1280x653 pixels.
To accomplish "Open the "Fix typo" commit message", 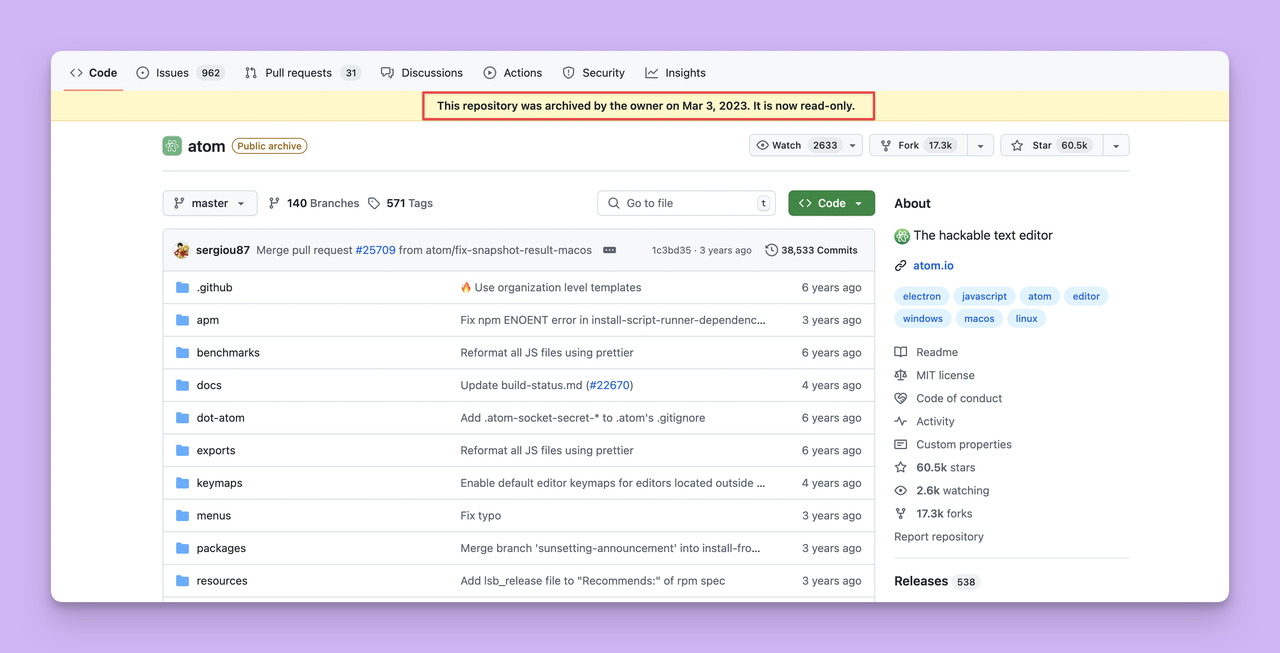I will pos(481,516).
